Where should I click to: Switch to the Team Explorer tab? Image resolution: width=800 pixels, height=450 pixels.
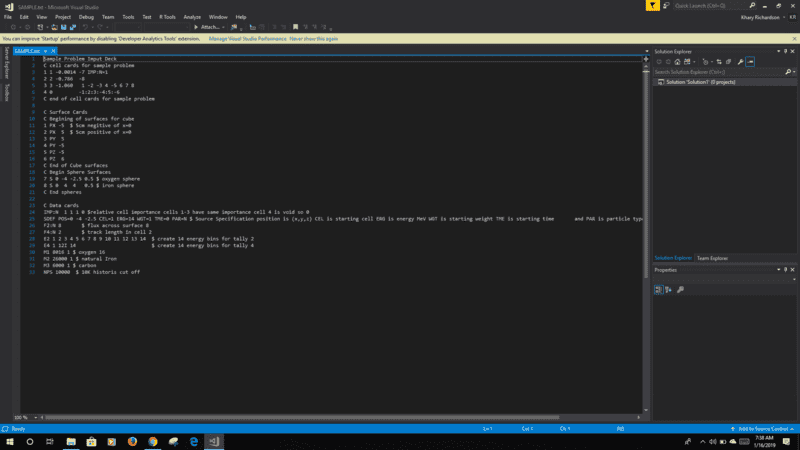pyautogui.click(x=712, y=258)
